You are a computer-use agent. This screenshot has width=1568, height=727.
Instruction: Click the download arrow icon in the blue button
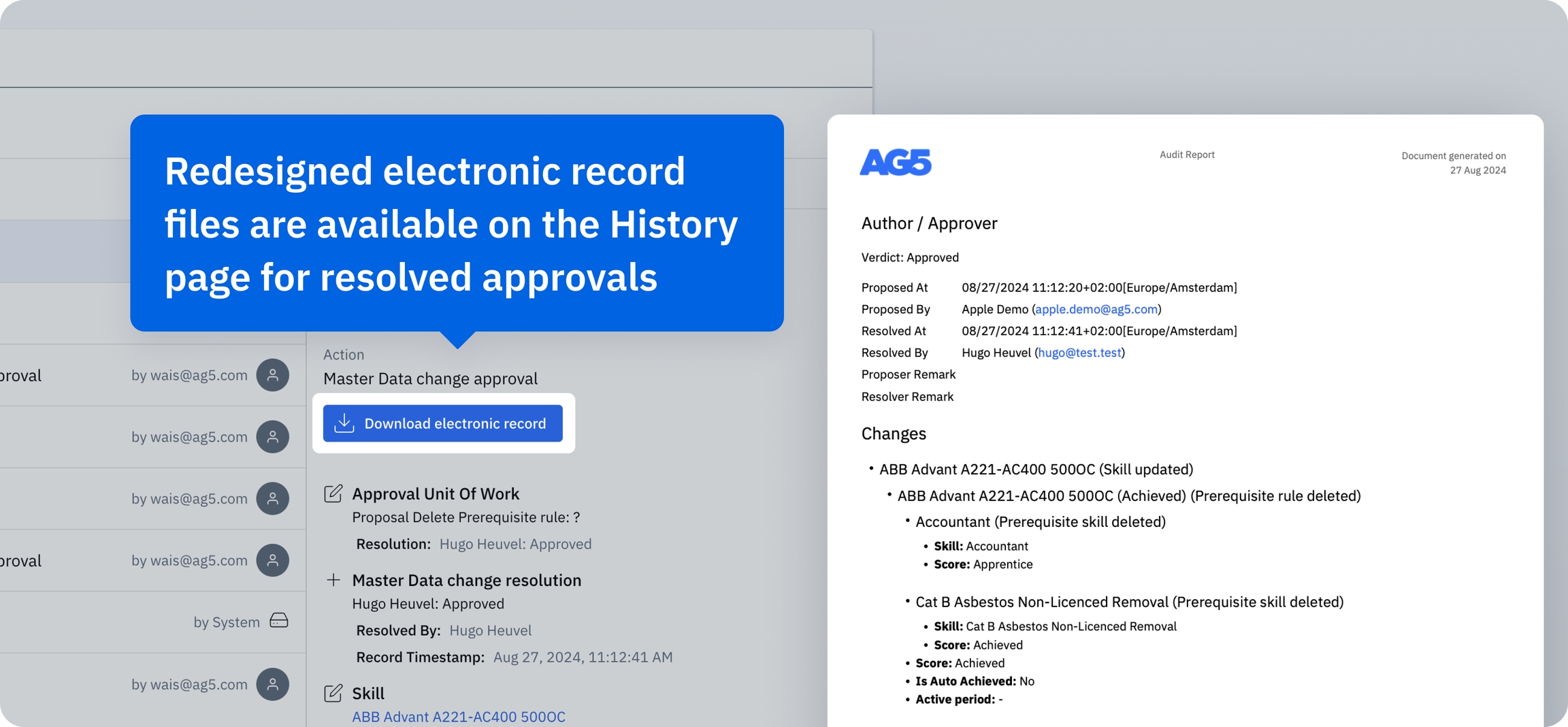pos(344,423)
